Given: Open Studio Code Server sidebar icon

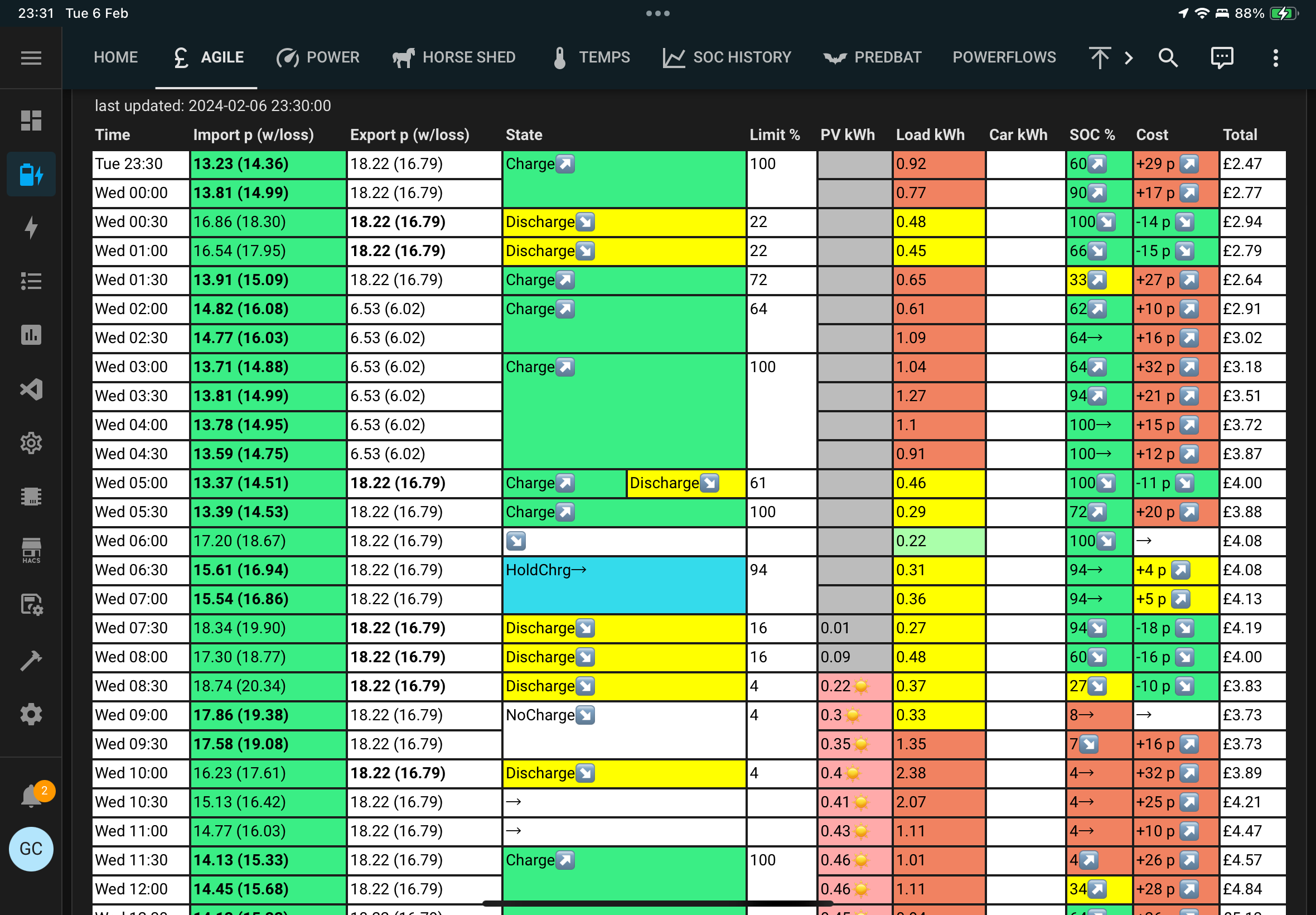Looking at the screenshot, I should (x=31, y=389).
